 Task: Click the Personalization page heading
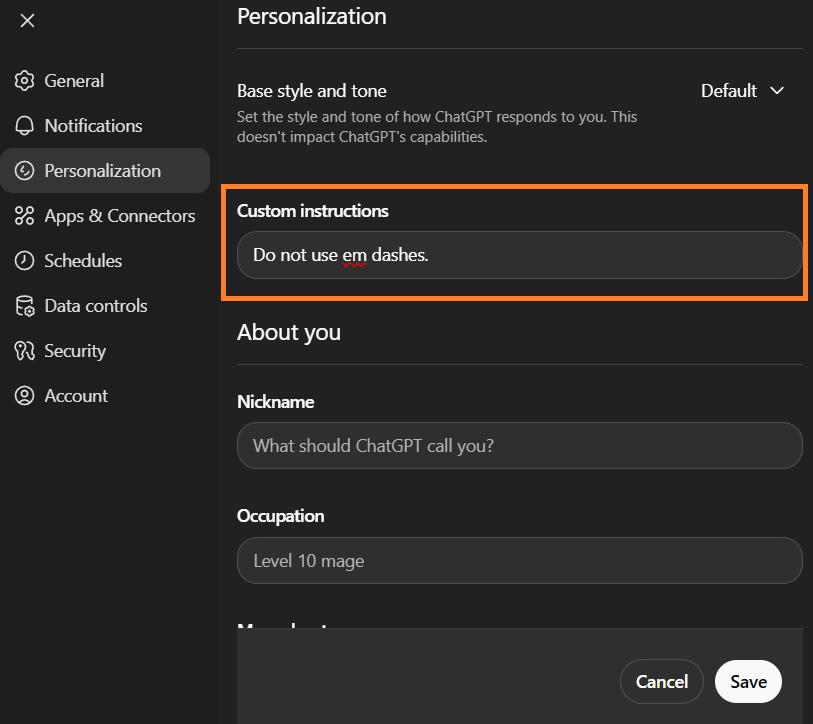[x=312, y=17]
